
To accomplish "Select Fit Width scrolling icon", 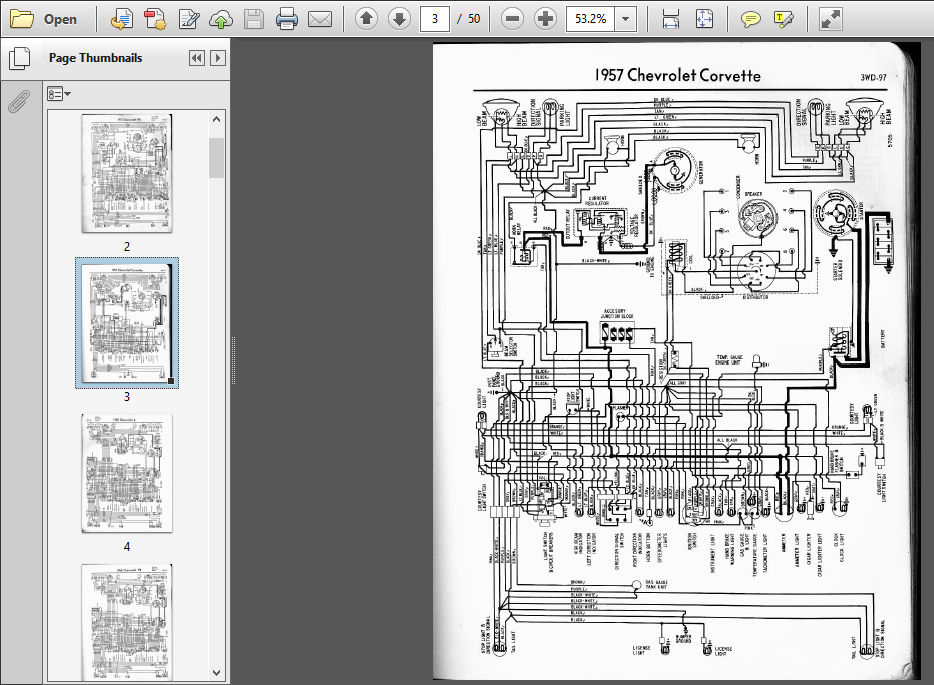I will point(671,19).
